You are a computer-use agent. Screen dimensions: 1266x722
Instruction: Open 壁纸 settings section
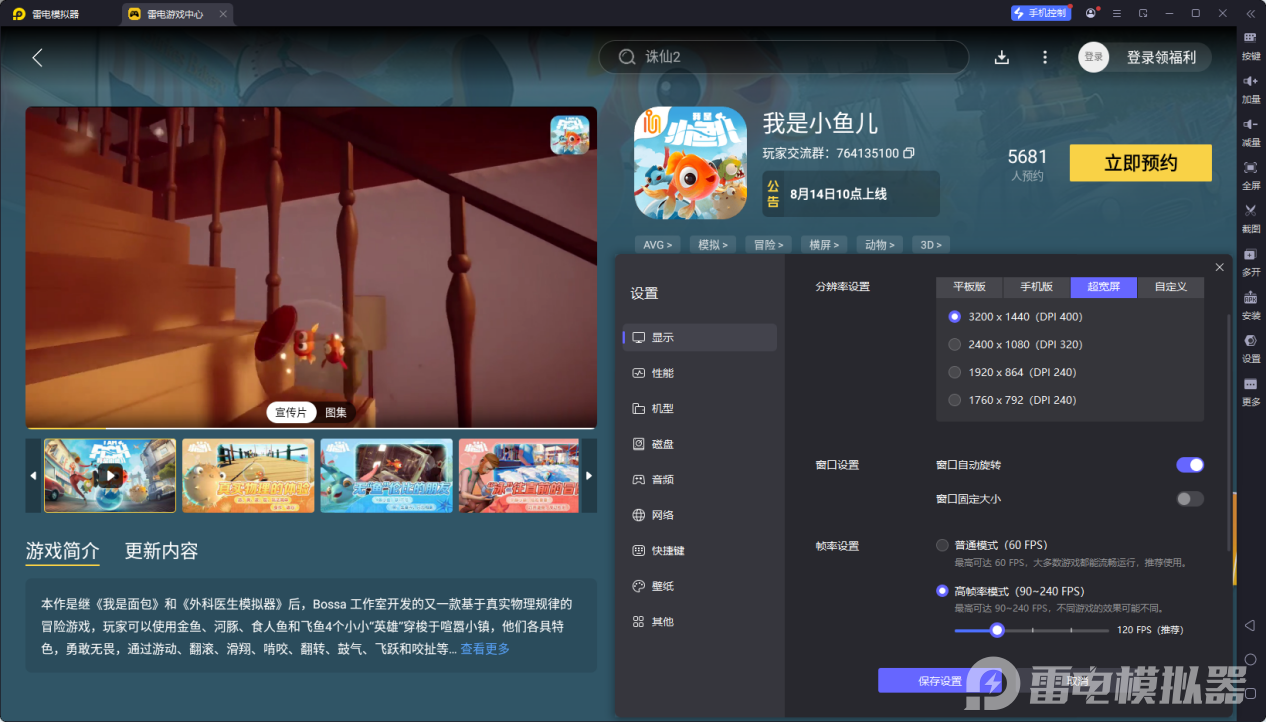(700, 586)
